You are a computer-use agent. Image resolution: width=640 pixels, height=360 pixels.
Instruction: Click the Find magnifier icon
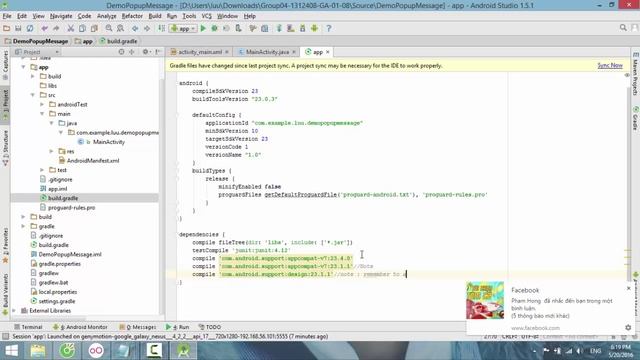pos(109,28)
